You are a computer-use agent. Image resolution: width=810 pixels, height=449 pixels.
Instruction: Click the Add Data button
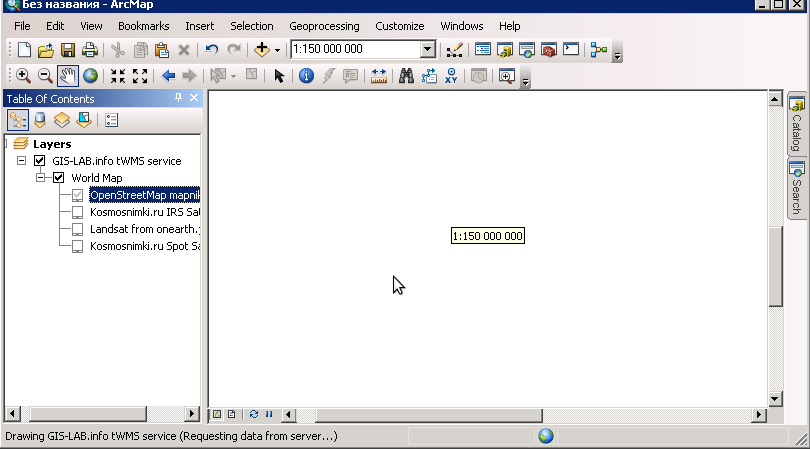[261, 50]
